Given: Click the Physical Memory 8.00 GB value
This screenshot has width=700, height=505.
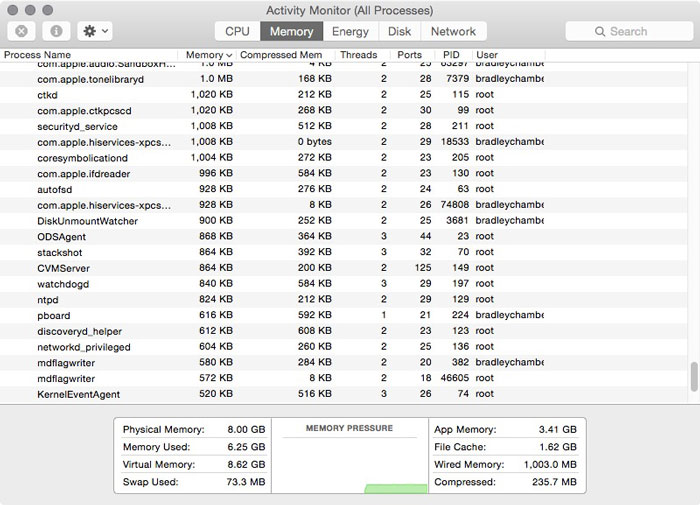Looking at the screenshot, I should [x=246, y=430].
